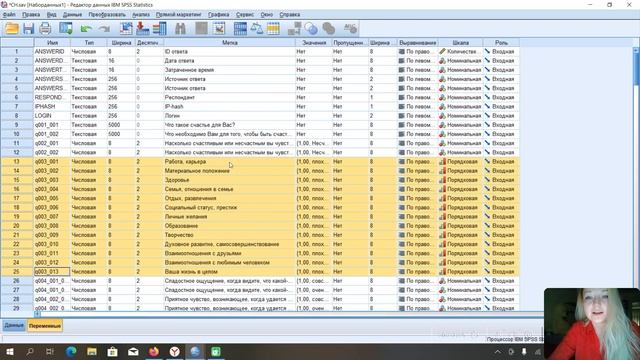The width and height of the screenshot is (640, 360).
Task: Open the Правка menu
Action: (x=31, y=14)
